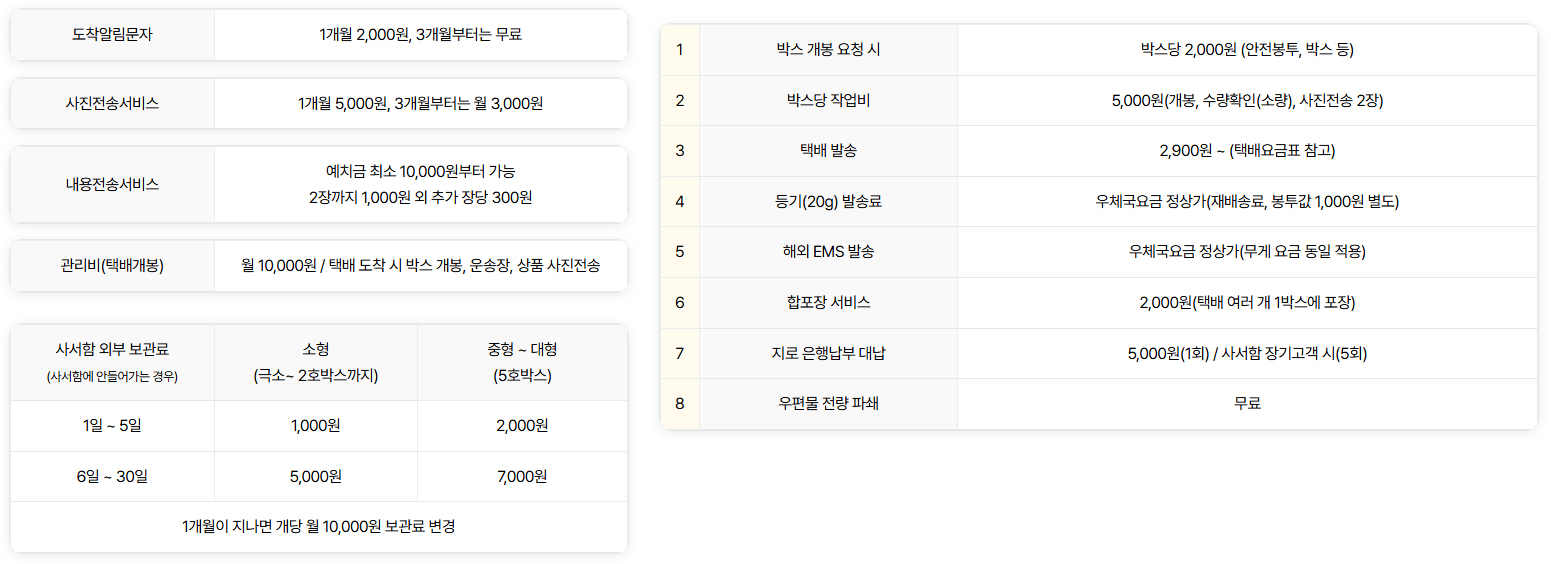Click '우체국요금 정상가(무게 요금 동일 적용)' cell
The width and height of the screenshot is (1551, 564).
(x=1247, y=252)
